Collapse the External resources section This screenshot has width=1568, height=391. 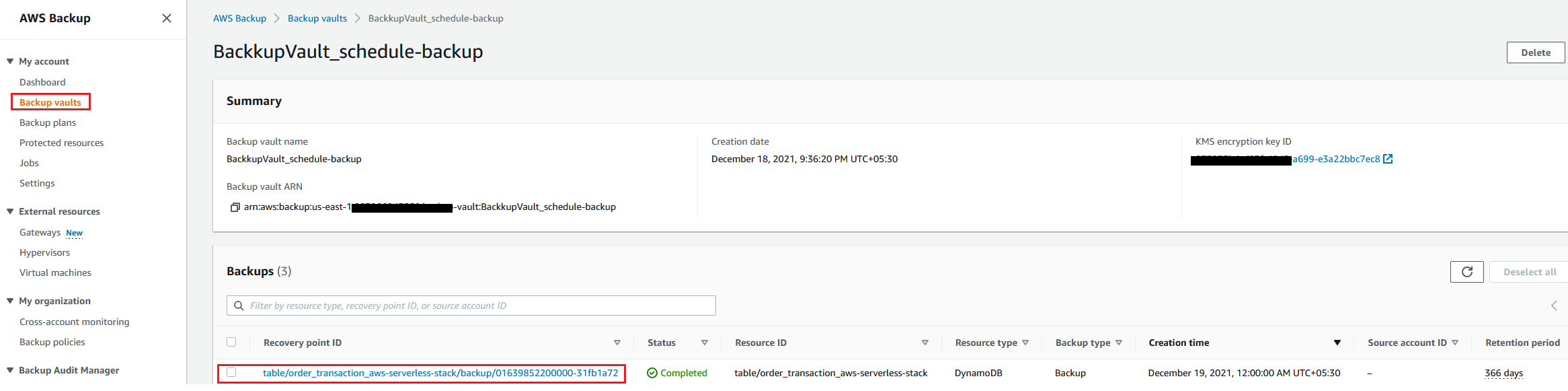point(10,211)
